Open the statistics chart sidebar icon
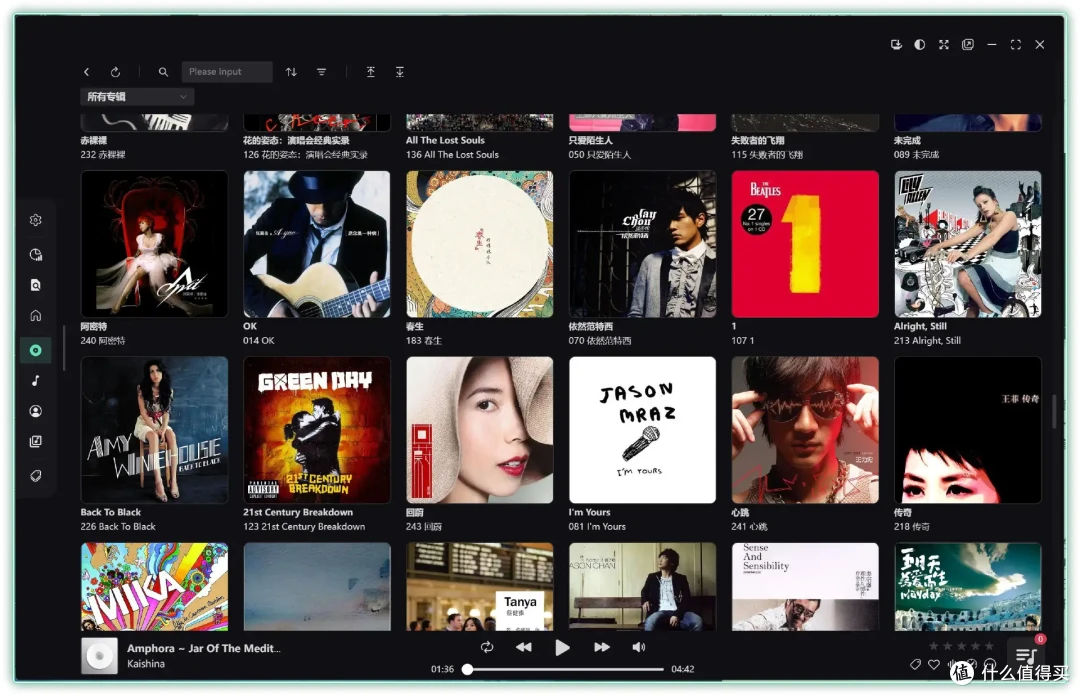 coord(36,254)
